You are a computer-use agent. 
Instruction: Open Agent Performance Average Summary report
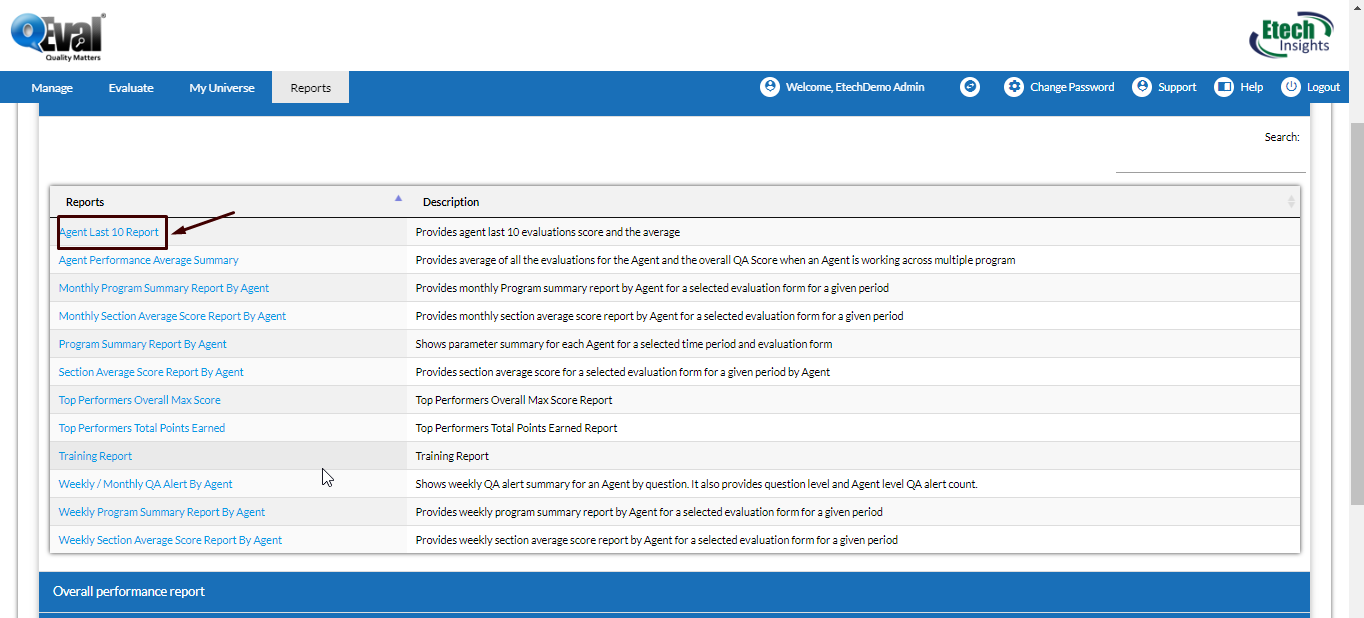[149, 260]
